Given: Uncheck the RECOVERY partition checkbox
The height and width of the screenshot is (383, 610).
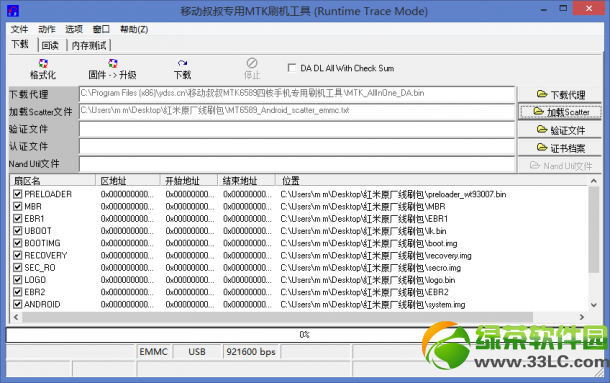Looking at the screenshot, I should click(x=18, y=255).
